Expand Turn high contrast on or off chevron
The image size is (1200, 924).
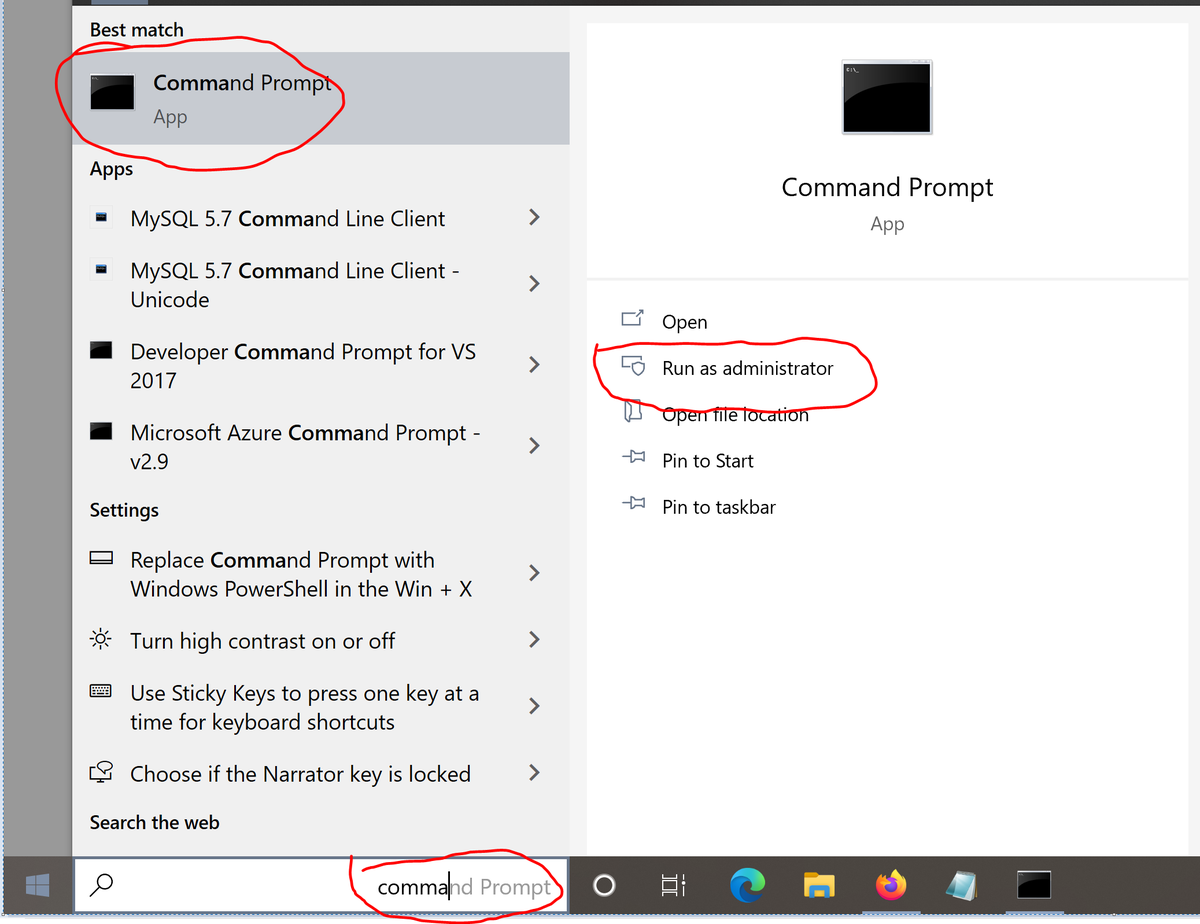click(x=534, y=639)
